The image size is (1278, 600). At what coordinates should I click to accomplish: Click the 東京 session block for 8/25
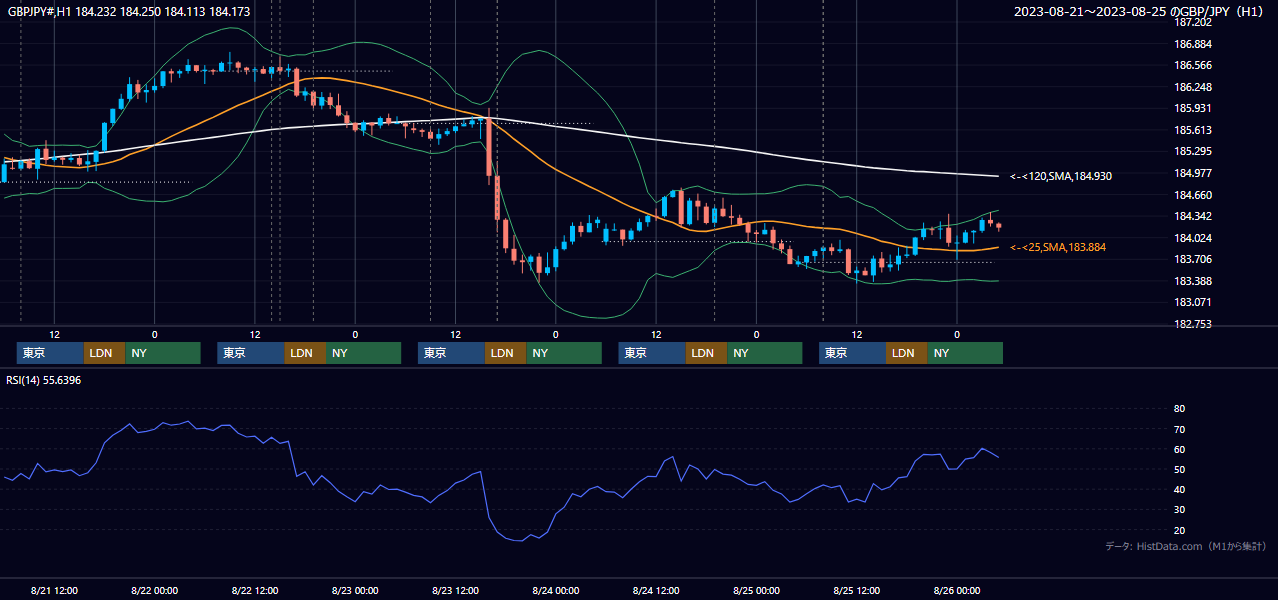[852, 353]
